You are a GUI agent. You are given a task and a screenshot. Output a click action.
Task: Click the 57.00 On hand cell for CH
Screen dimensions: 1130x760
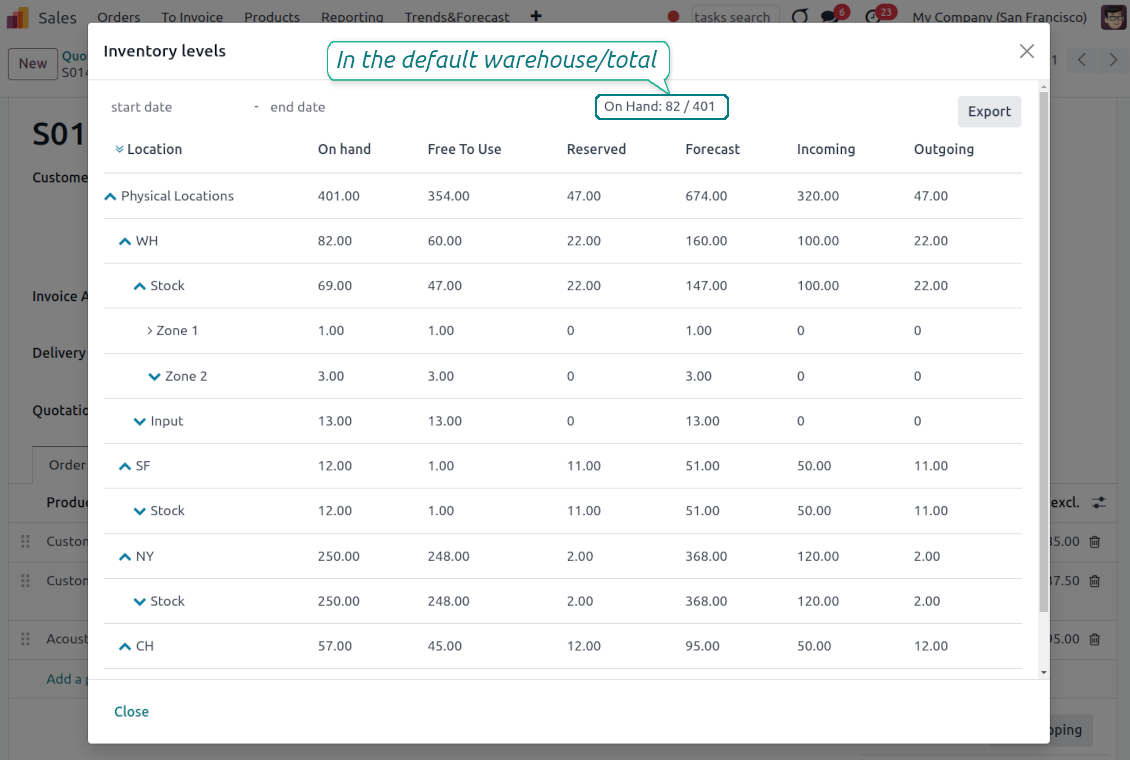[x=335, y=646]
